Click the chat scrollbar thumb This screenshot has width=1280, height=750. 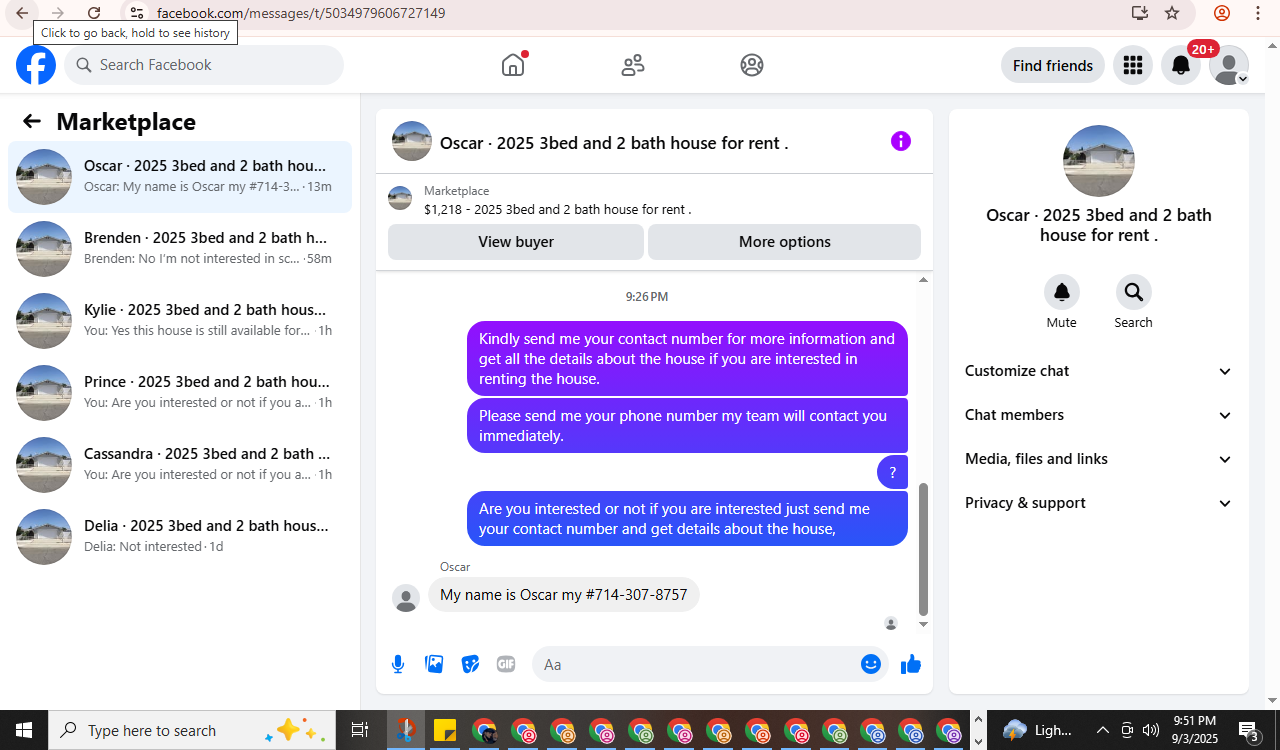click(923, 550)
